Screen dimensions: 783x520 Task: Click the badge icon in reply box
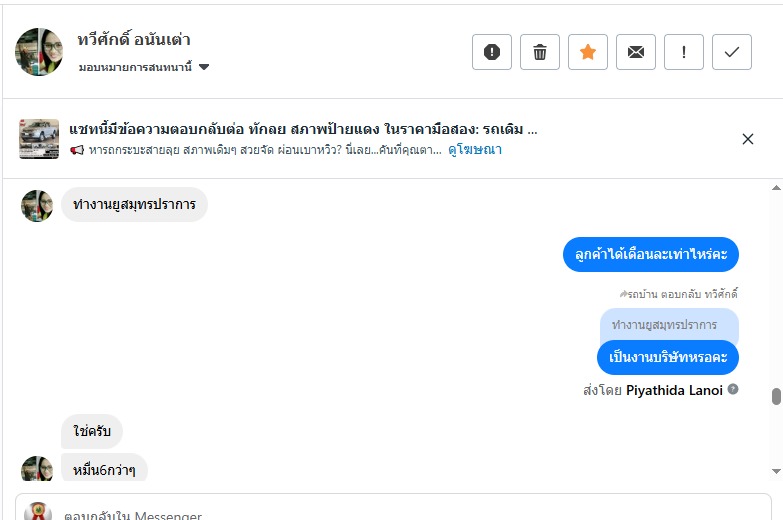38,512
